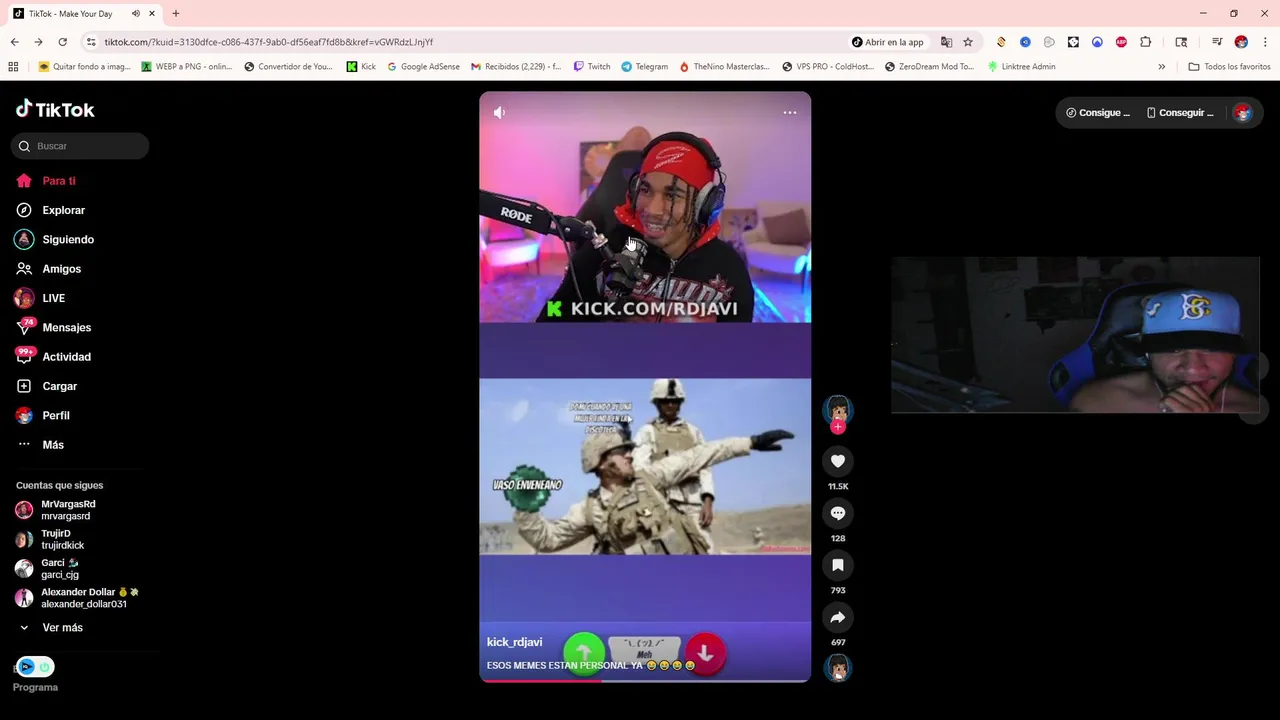Open the Actividad notifications
The image size is (1280, 720).
(x=53, y=357)
